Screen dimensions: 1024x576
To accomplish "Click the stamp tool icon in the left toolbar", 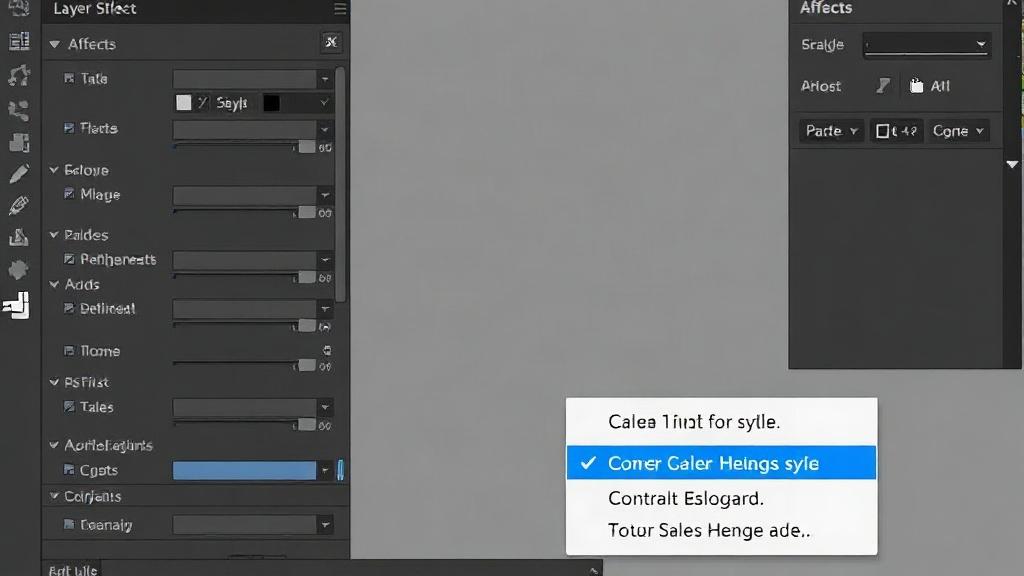I will [x=18, y=236].
